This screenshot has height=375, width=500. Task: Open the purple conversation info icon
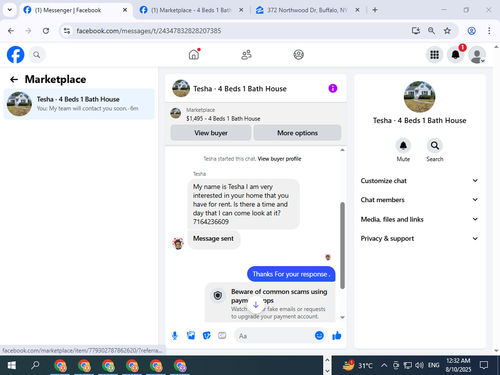[x=333, y=88]
